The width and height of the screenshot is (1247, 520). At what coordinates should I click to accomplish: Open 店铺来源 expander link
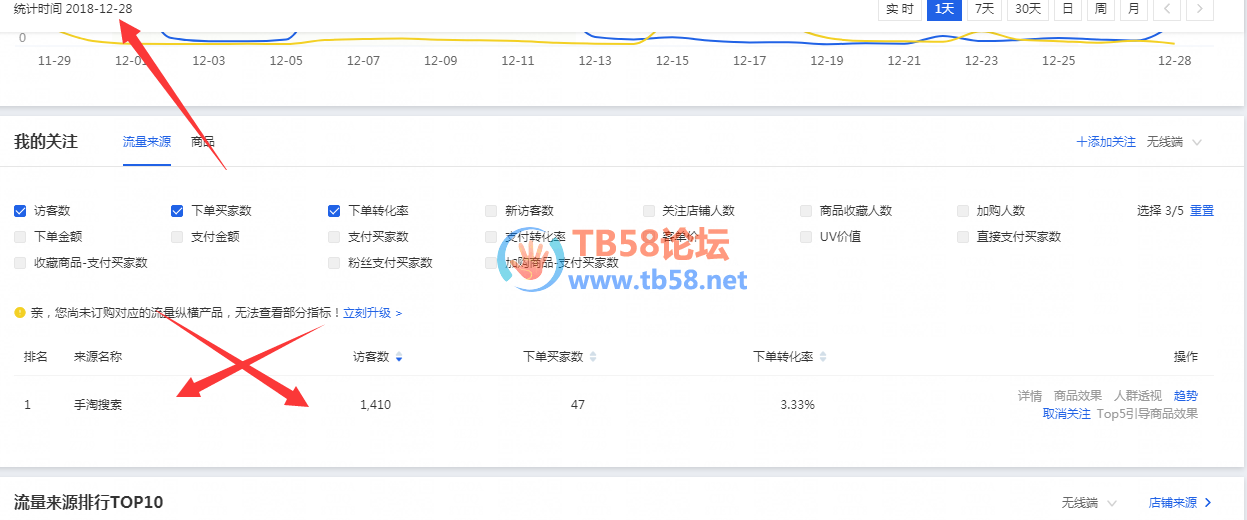click(x=1180, y=502)
